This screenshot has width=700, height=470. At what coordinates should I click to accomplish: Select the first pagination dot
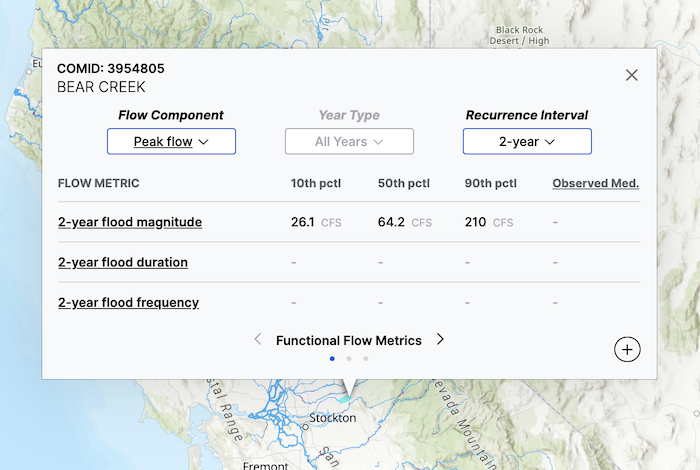332,358
